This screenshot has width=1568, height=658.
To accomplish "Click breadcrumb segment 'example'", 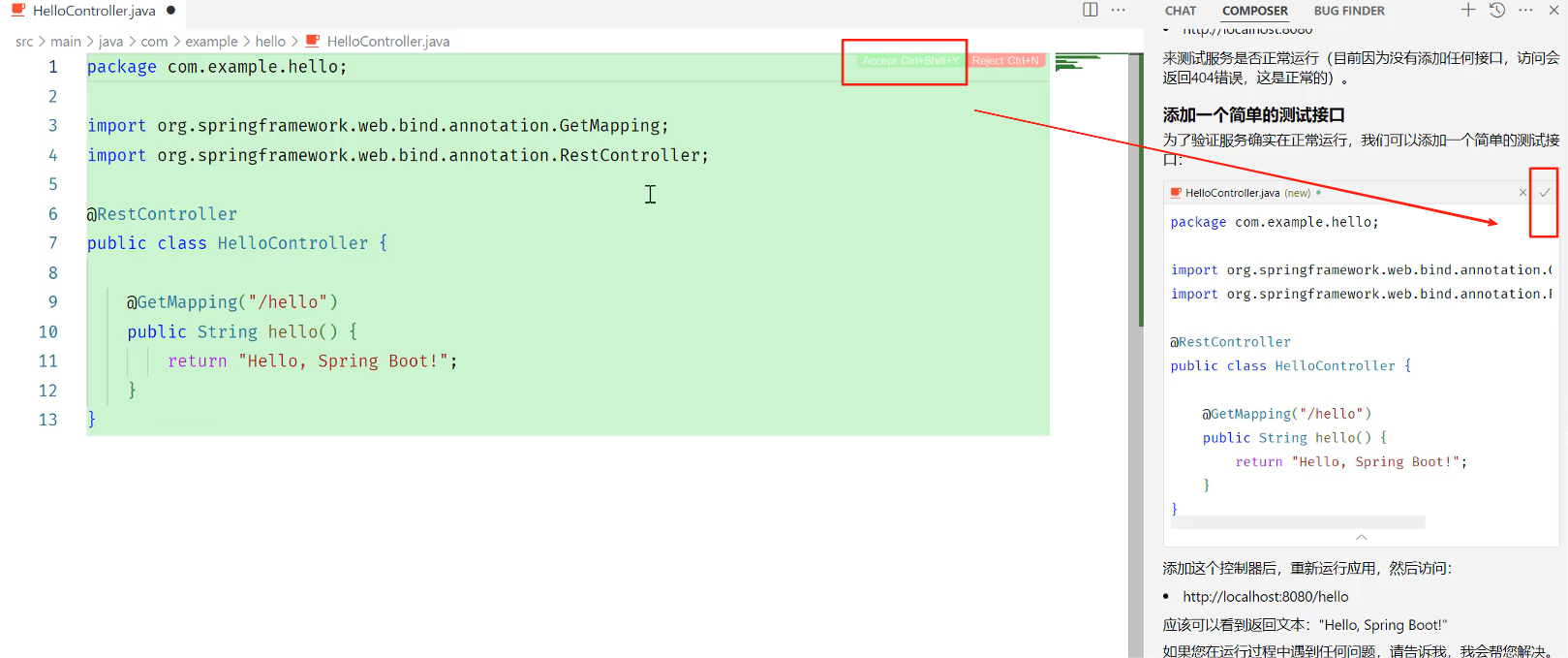I will click(211, 42).
